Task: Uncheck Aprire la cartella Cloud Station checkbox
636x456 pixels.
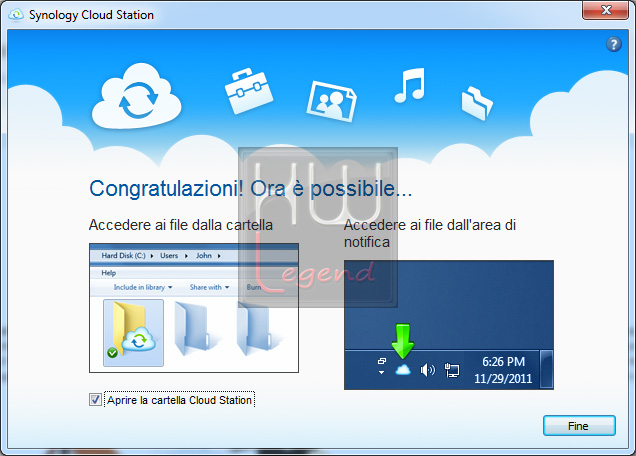Action: pos(95,400)
